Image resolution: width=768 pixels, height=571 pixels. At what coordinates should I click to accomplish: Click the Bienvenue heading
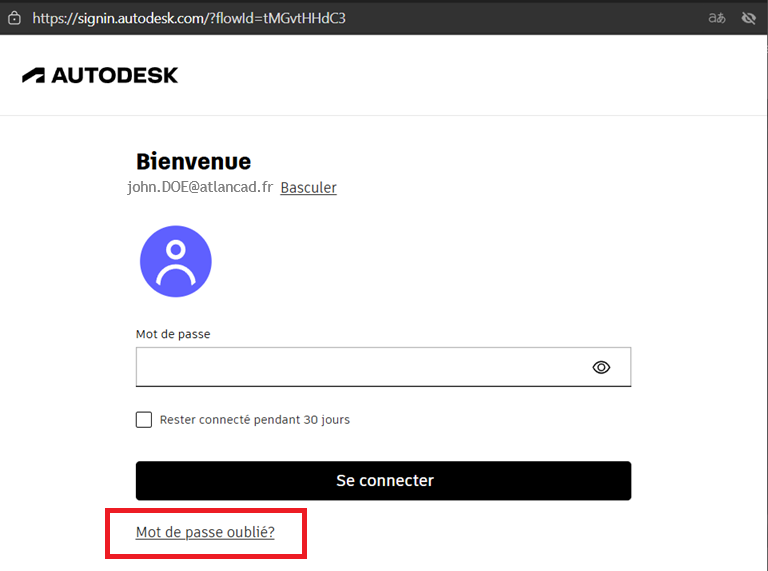click(x=193, y=161)
